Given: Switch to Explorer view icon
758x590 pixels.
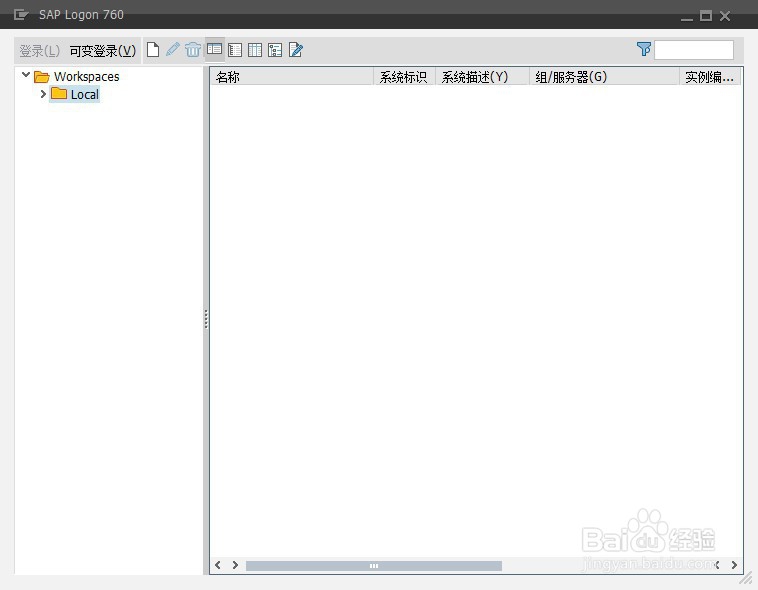Looking at the screenshot, I should (x=214, y=49).
